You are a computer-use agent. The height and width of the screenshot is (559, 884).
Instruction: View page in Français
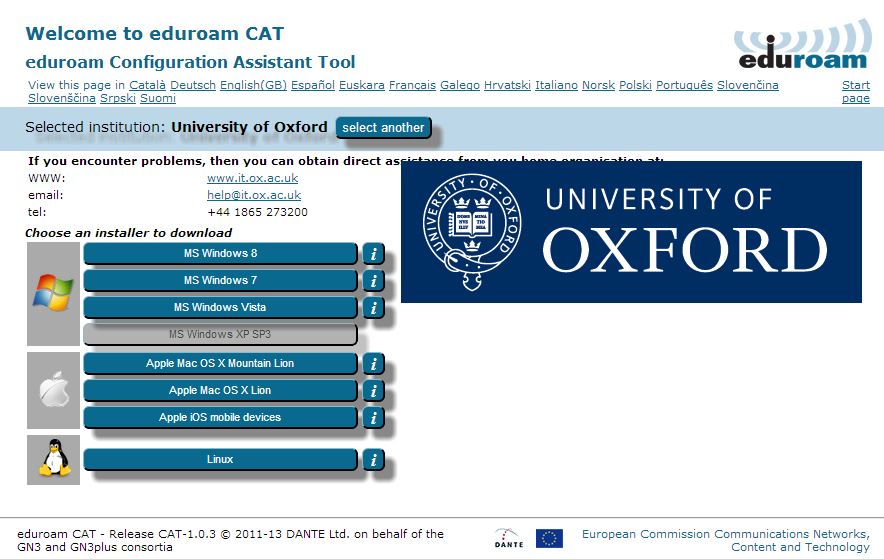tap(412, 85)
